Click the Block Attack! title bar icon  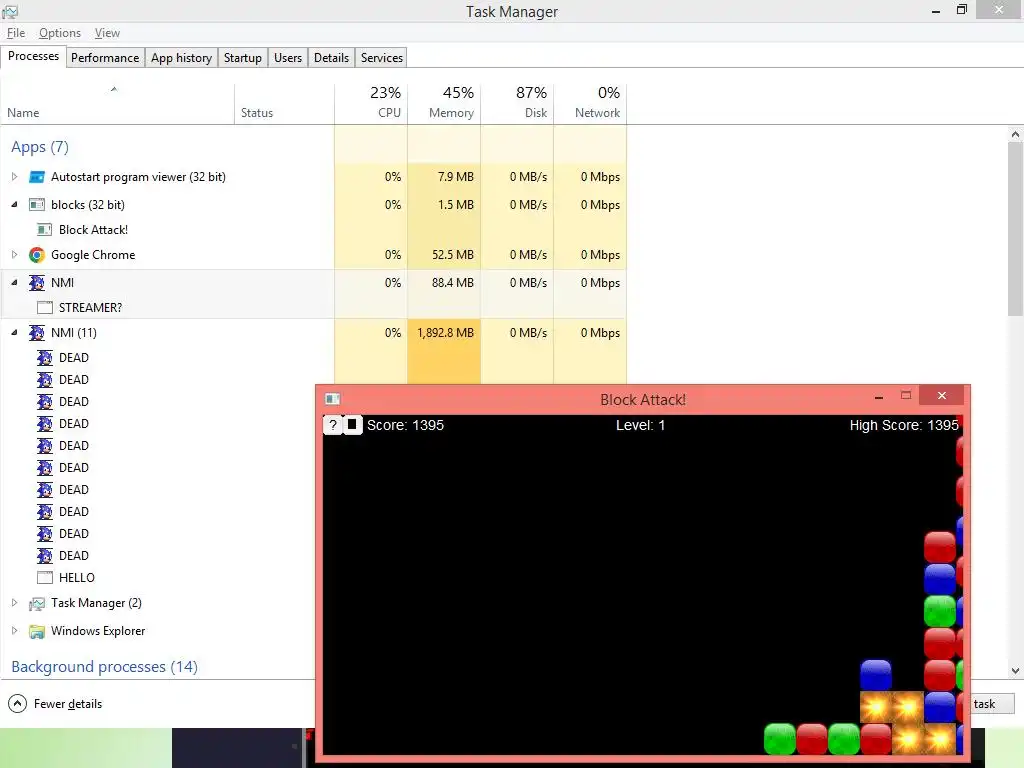point(332,399)
